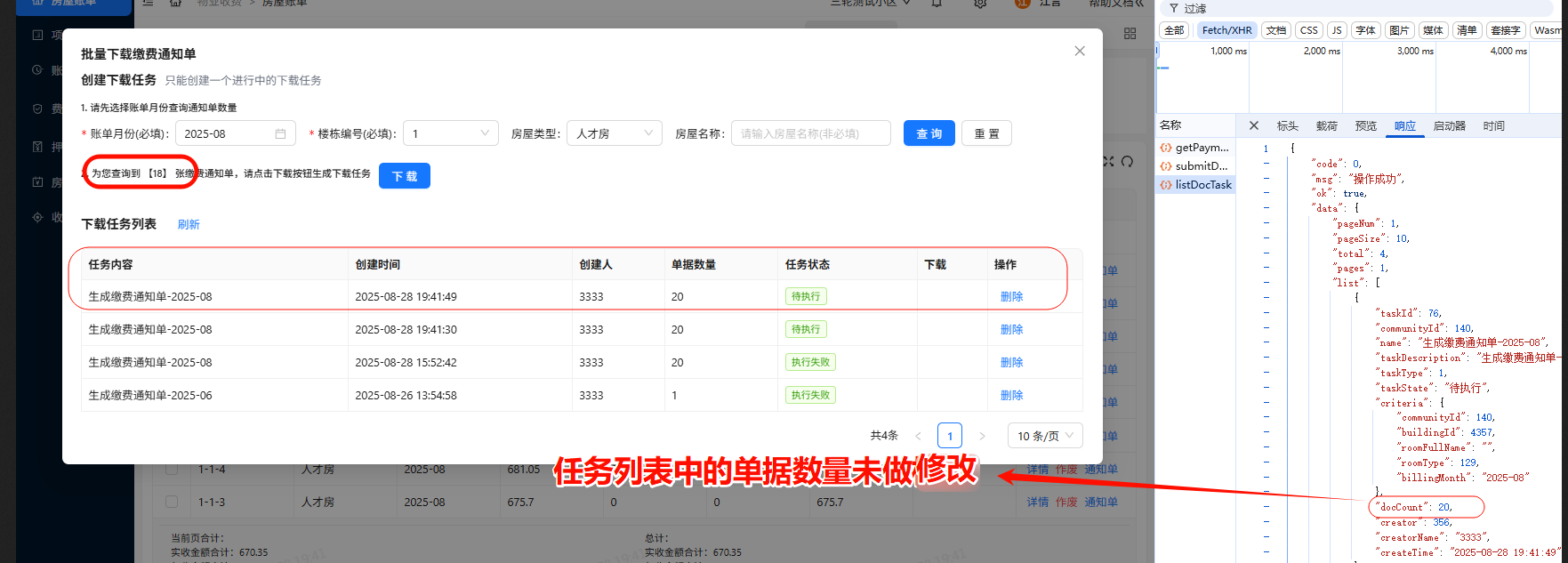Select submitD... request in network list
This screenshot has height=563, width=1568.
[1194, 166]
